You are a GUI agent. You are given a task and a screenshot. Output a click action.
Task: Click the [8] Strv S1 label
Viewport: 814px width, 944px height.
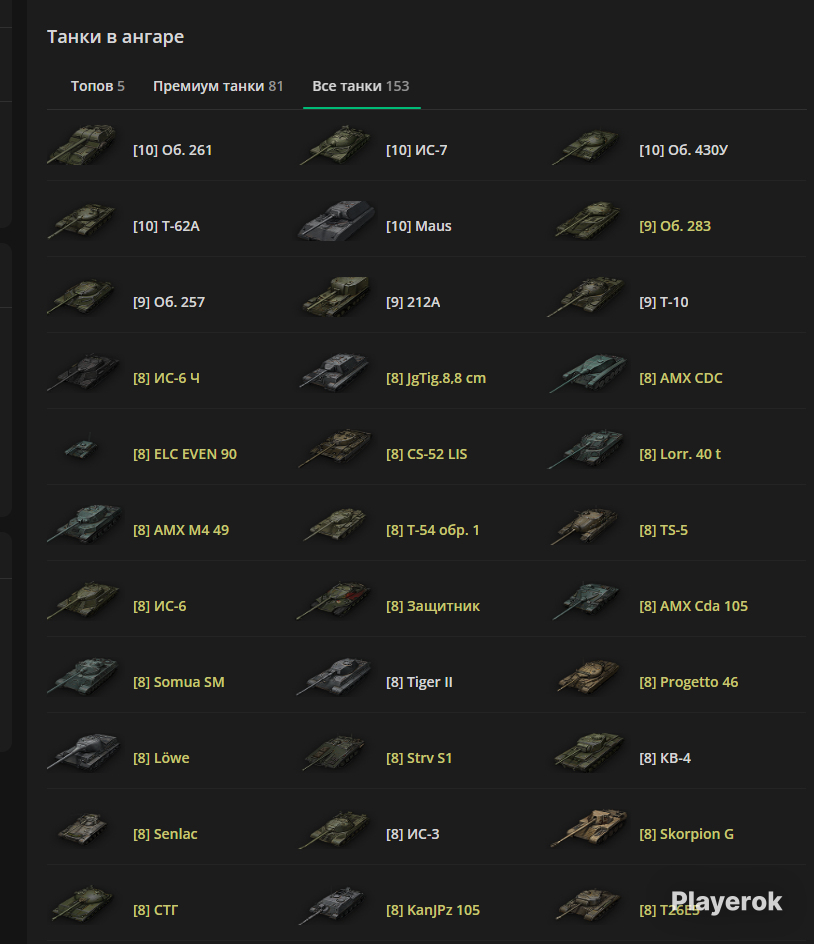pos(419,758)
